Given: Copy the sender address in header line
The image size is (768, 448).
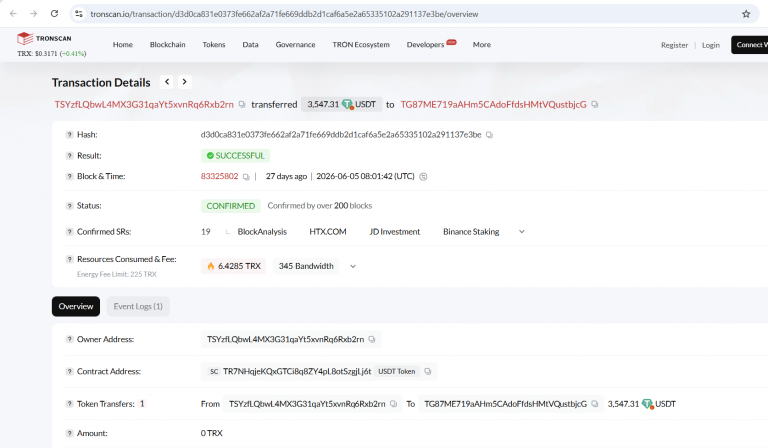Looking at the screenshot, I should click(x=241, y=104).
